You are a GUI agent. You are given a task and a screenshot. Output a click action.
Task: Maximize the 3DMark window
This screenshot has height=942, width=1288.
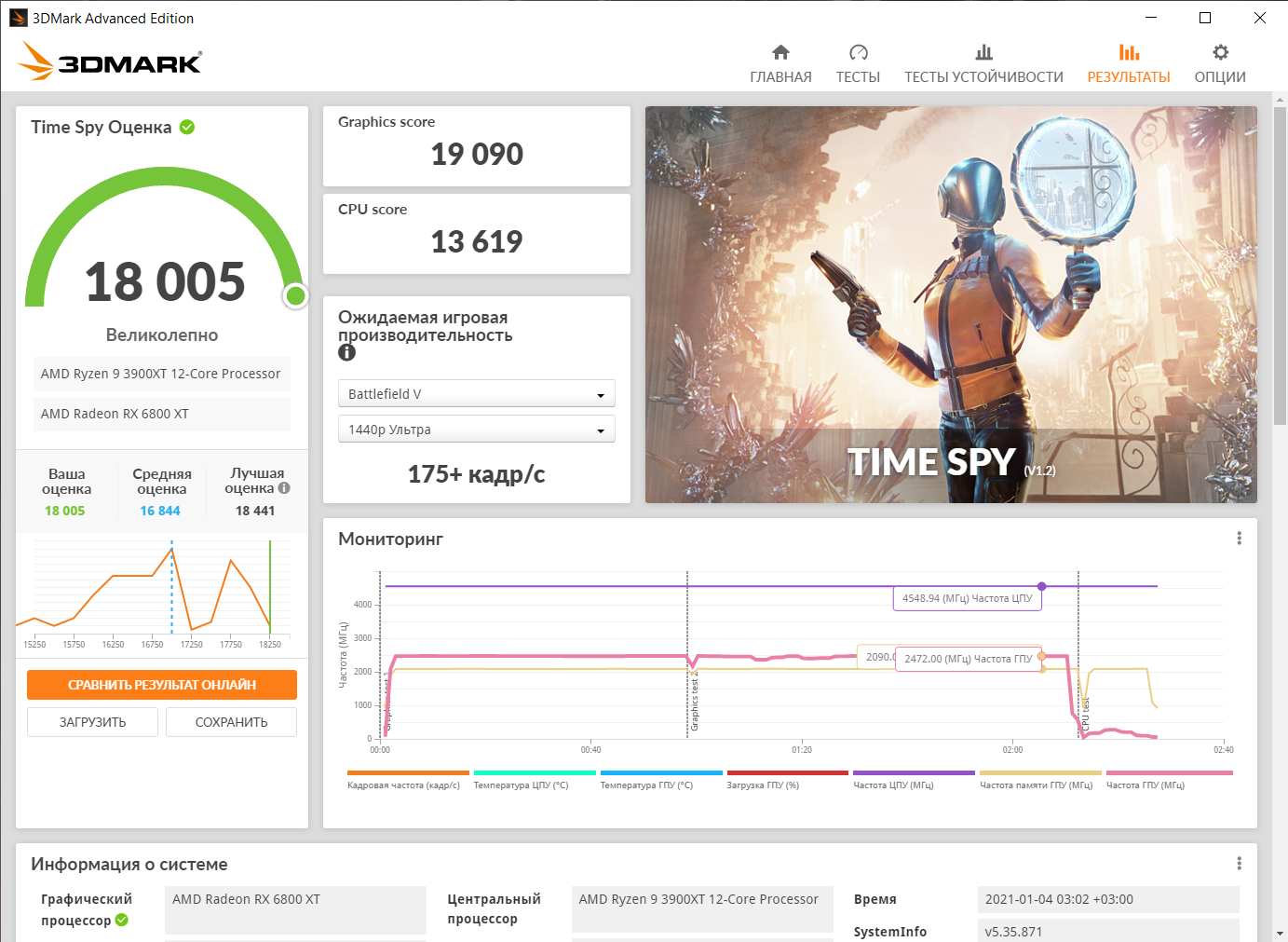pos(1205,18)
